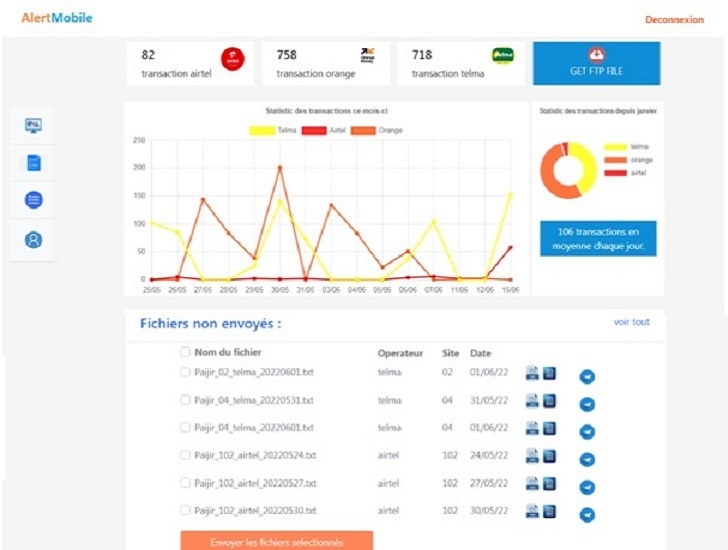Click txt file icon for Pajir_102_airtel_20220527.txt
The height and width of the screenshot is (550, 728).
(532, 484)
